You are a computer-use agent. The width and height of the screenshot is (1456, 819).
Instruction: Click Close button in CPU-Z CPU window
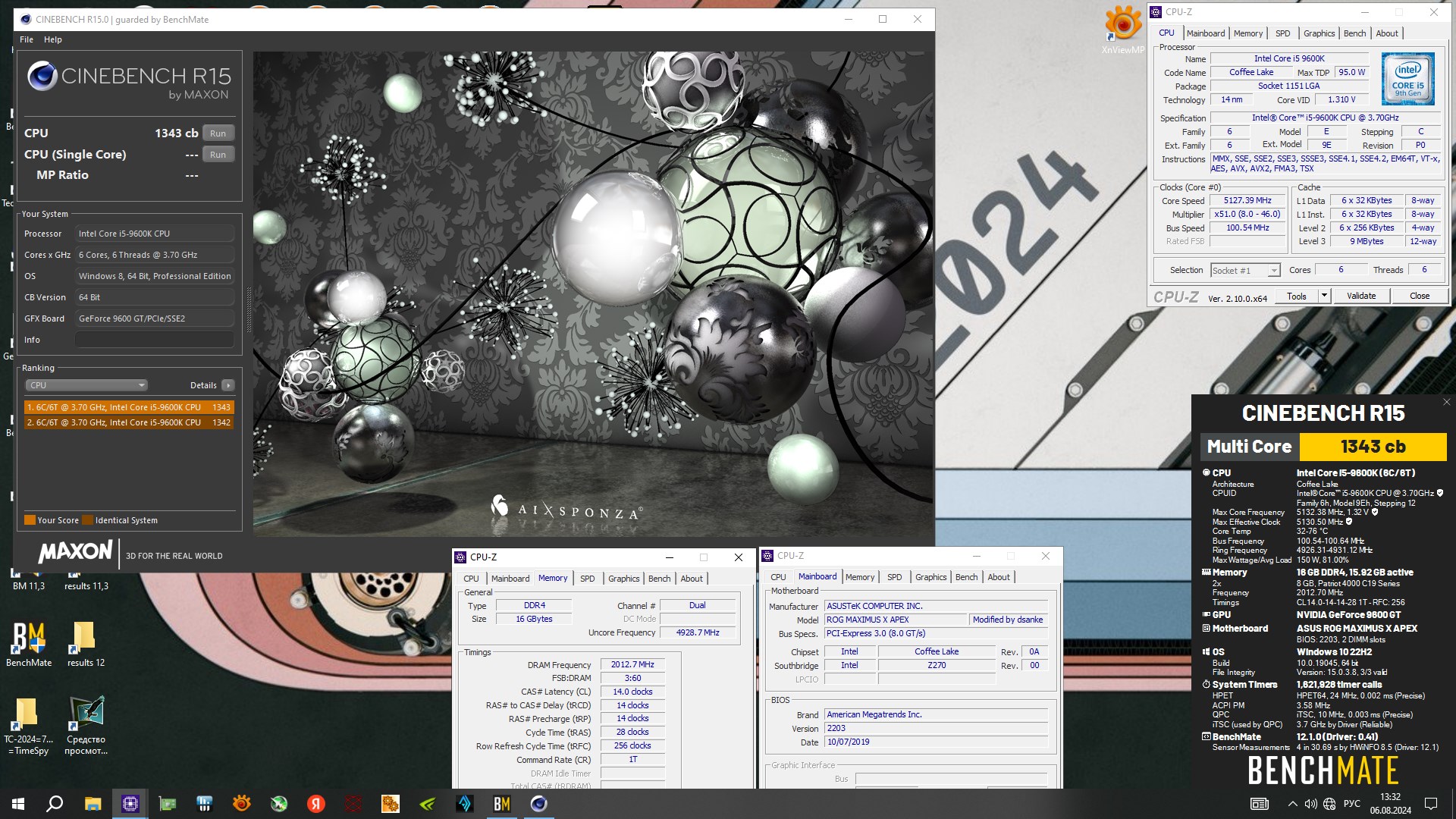[1420, 296]
